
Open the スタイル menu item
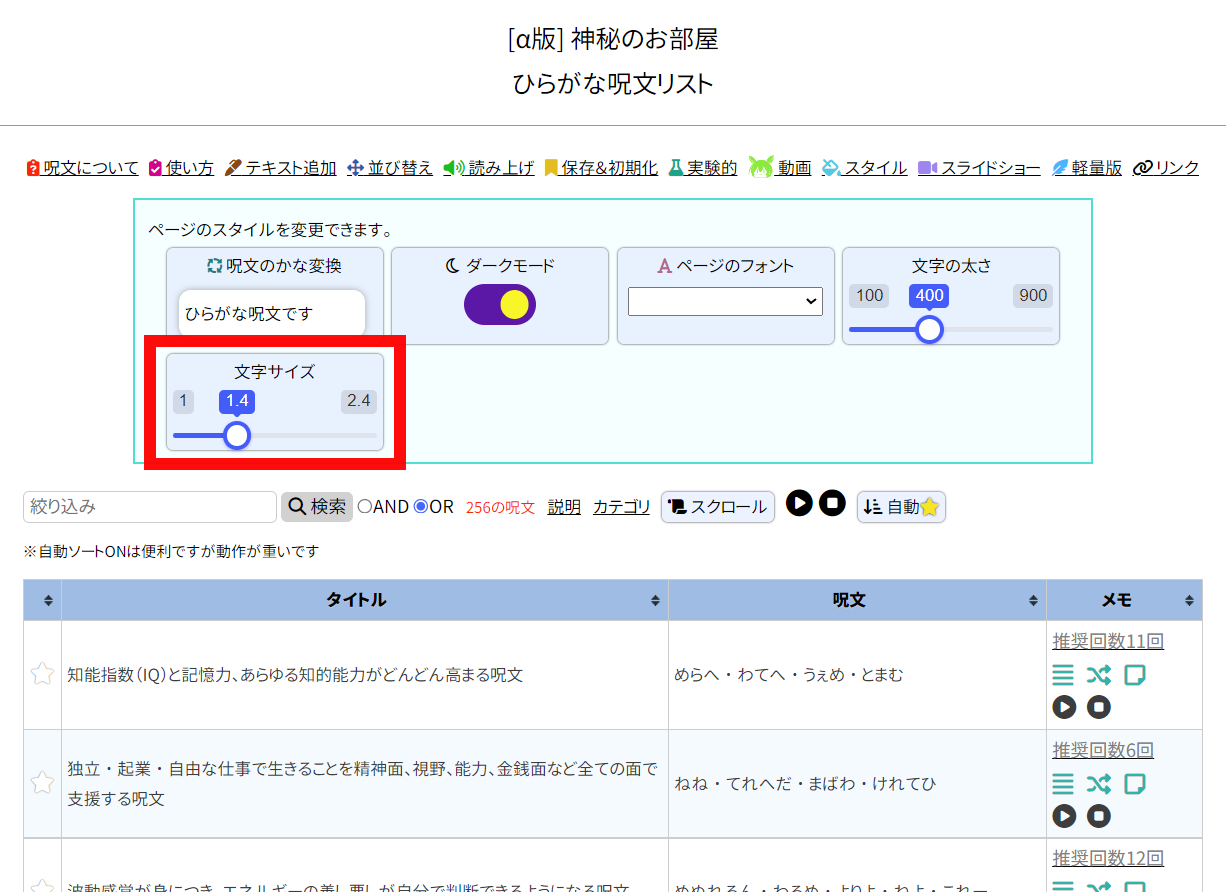[865, 168]
